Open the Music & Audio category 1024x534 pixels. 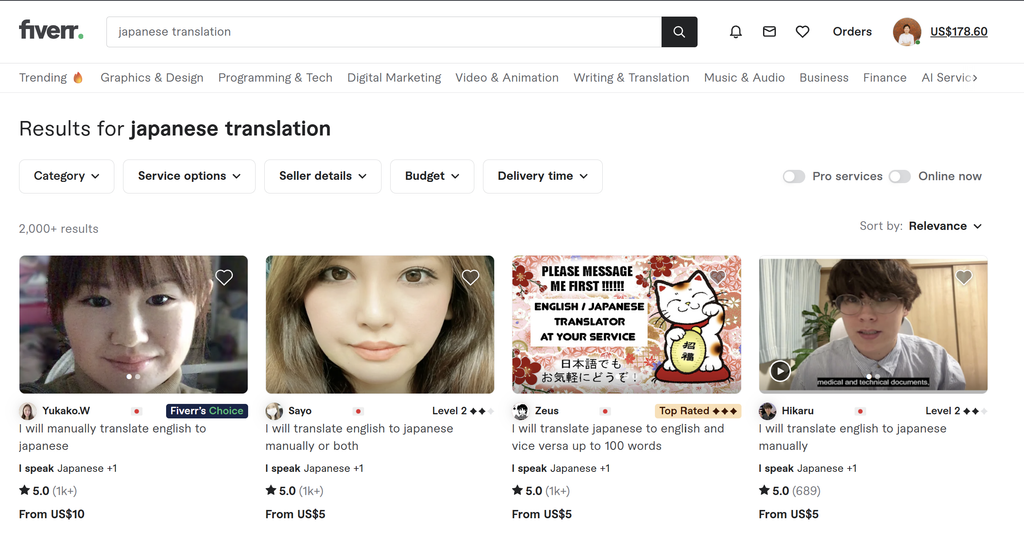point(744,78)
